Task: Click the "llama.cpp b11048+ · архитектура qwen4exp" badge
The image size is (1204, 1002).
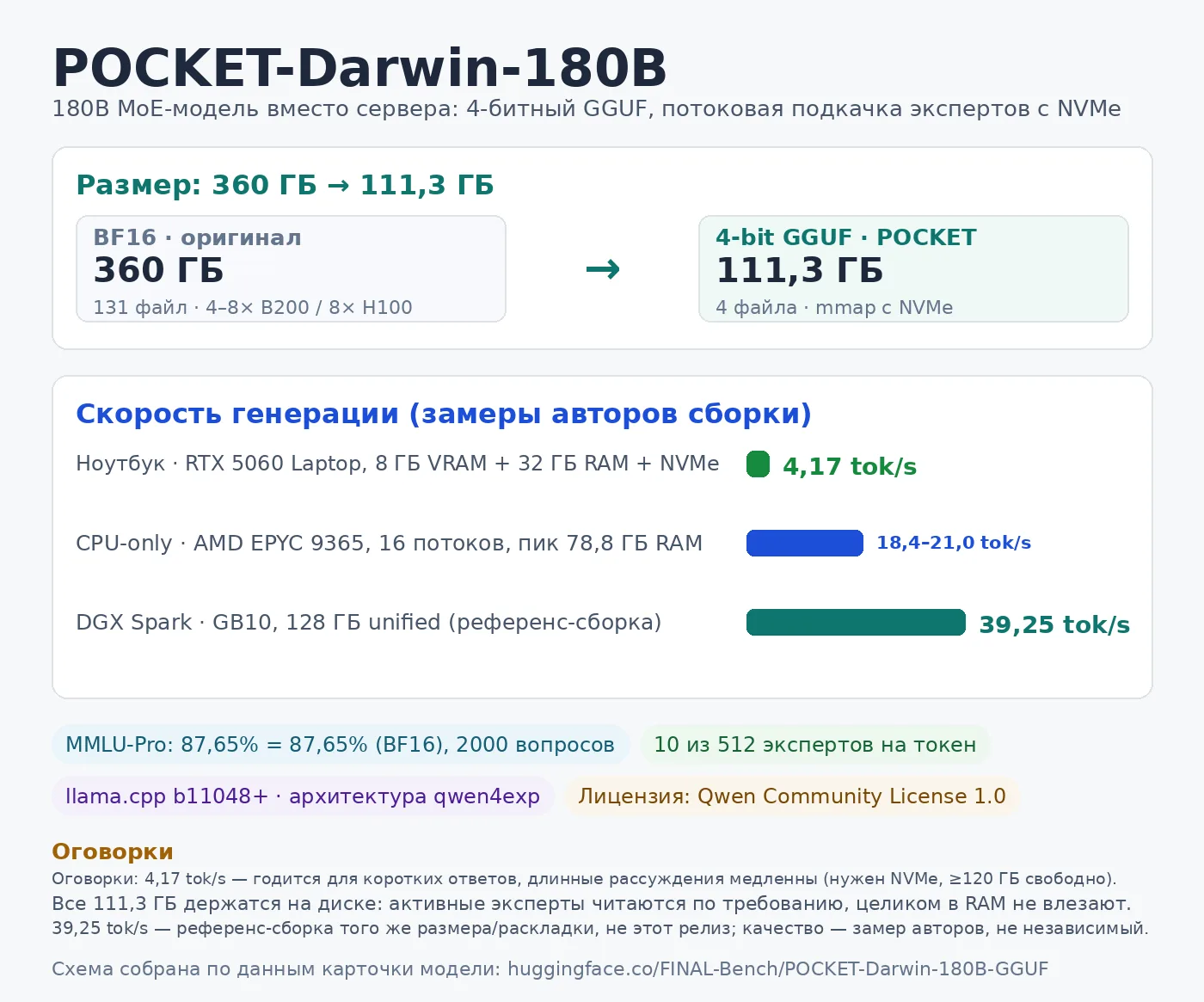Action: click(303, 796)
